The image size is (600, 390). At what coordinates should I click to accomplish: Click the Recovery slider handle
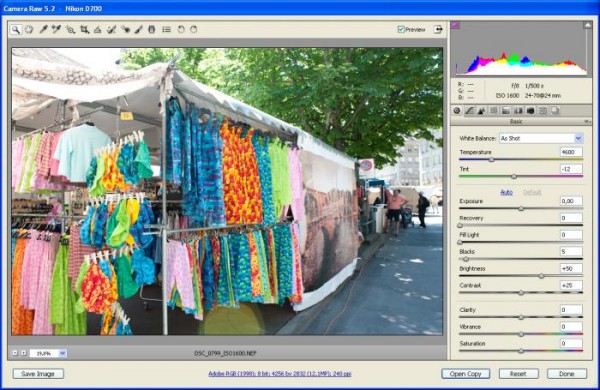[x=460, y=225]
